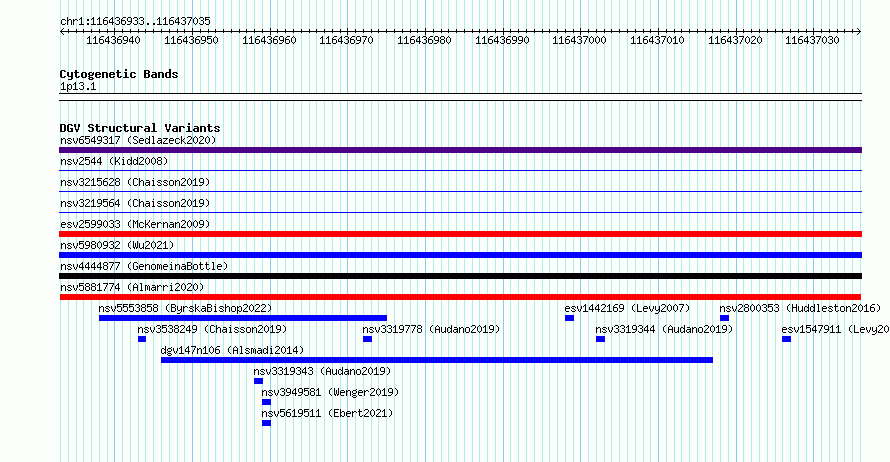Open the nsv2544 (Kidd2008) label
890x462 pixels.
click(x=114, y=161)
